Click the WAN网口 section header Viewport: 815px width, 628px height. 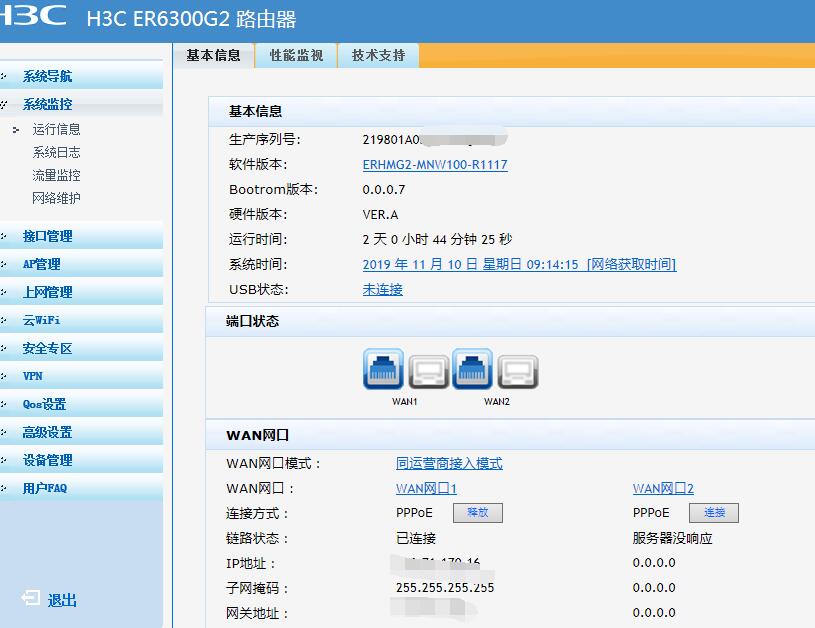pyautogui.click(x=257, y=435)
